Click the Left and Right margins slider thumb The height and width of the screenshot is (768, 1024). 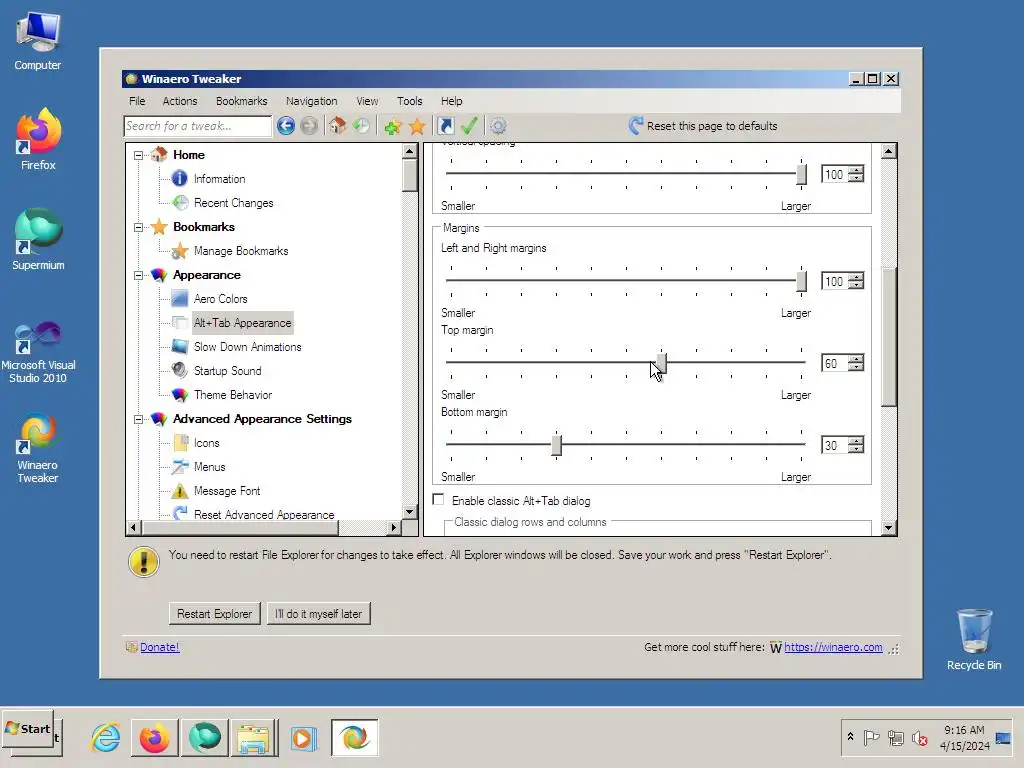[801, 281]
